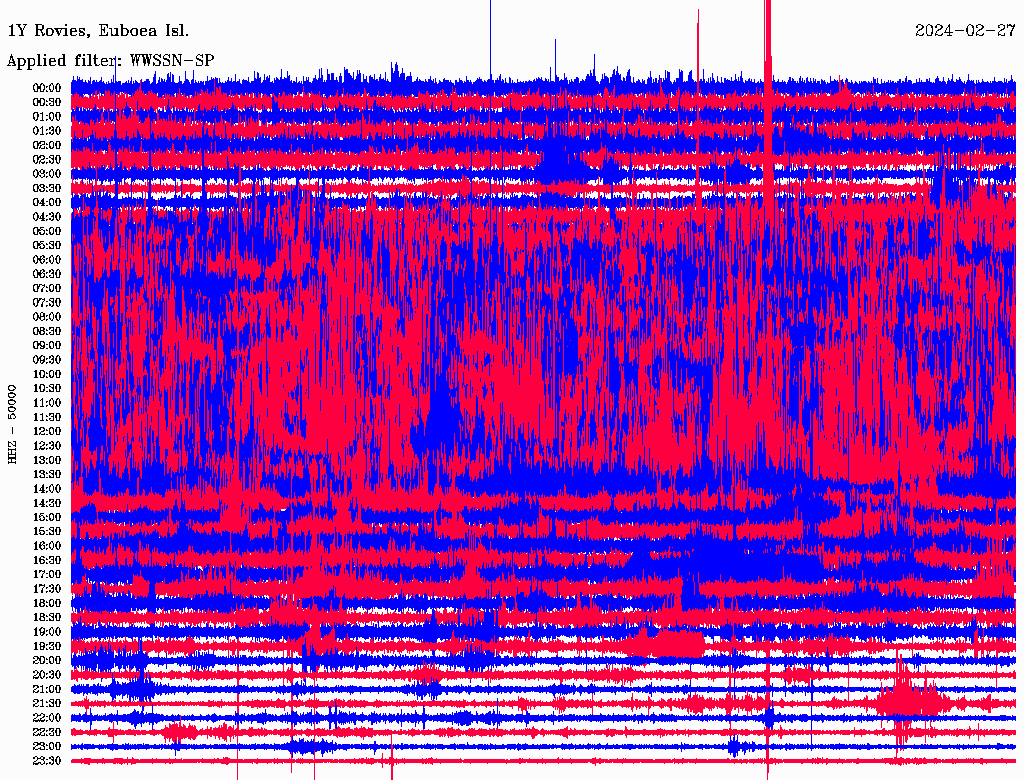1024x780 pixels.
Task: Select the 22:30 time label
Action: pos(47,732)
